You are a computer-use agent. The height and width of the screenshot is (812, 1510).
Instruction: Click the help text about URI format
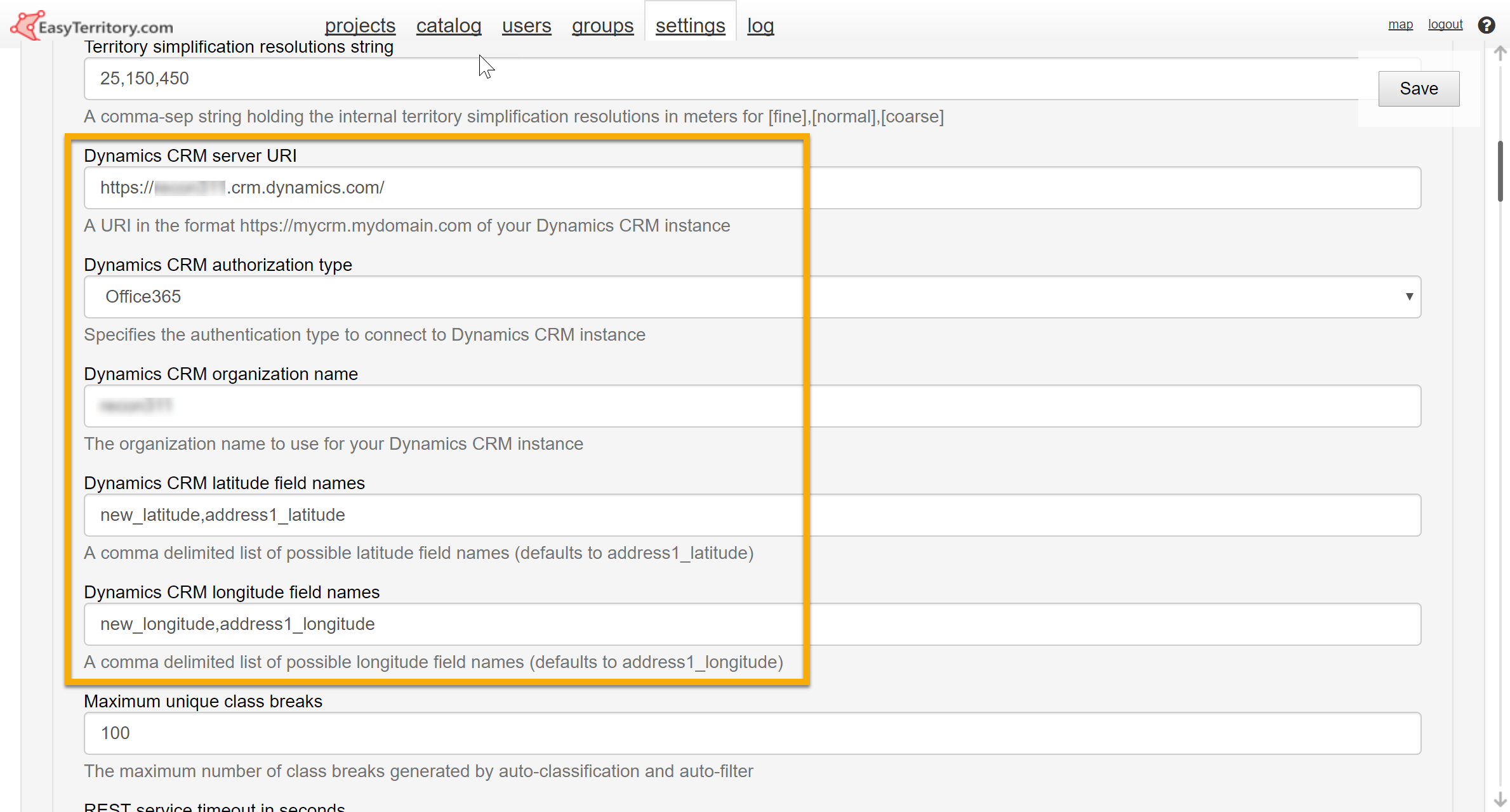(407, 226)
